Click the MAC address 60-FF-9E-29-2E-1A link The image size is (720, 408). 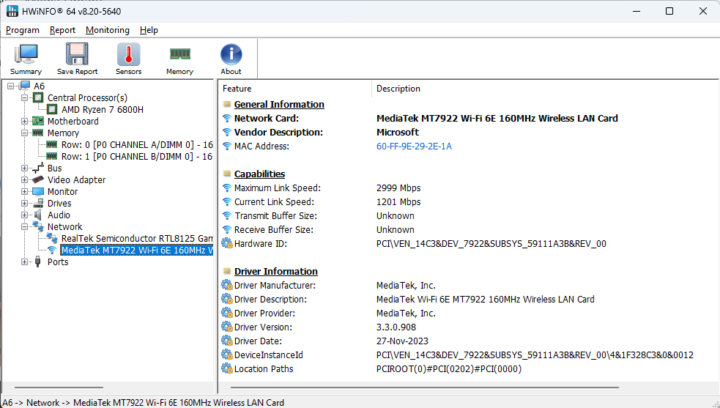414,146
